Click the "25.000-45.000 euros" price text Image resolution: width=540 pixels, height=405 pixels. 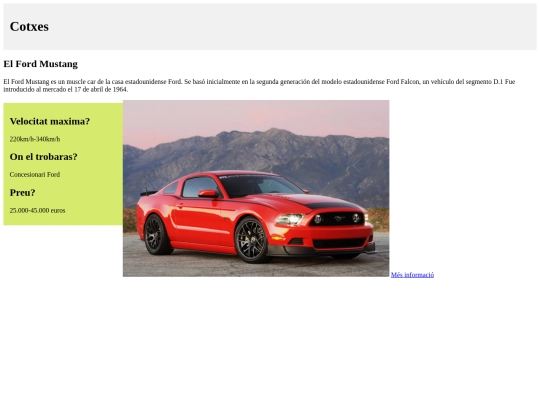pyautogui.click(x=37, y=210)
